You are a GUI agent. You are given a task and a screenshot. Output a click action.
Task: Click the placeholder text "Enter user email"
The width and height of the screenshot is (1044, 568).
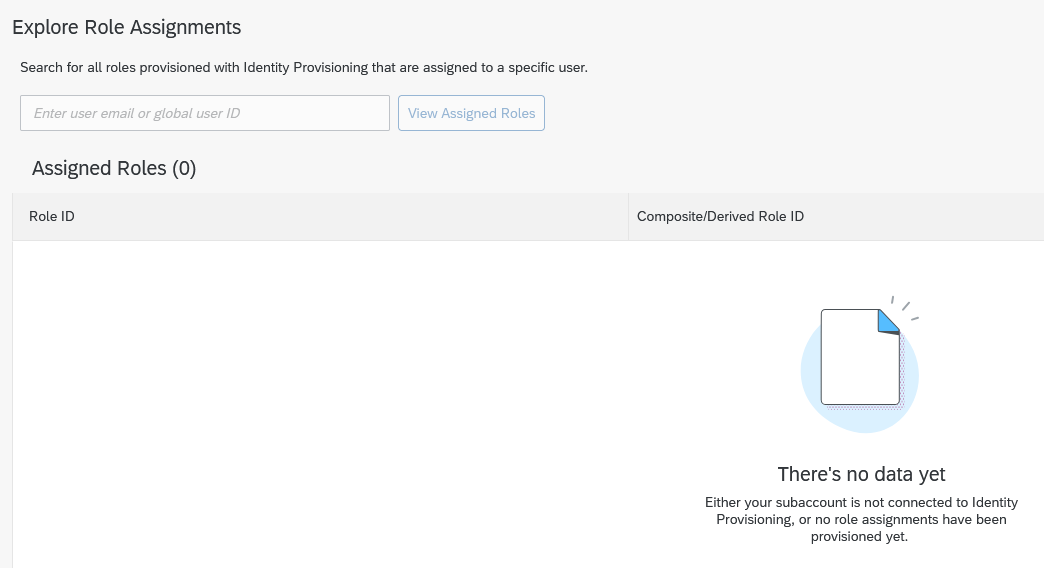pyautogui.click(x=84, y=113)
